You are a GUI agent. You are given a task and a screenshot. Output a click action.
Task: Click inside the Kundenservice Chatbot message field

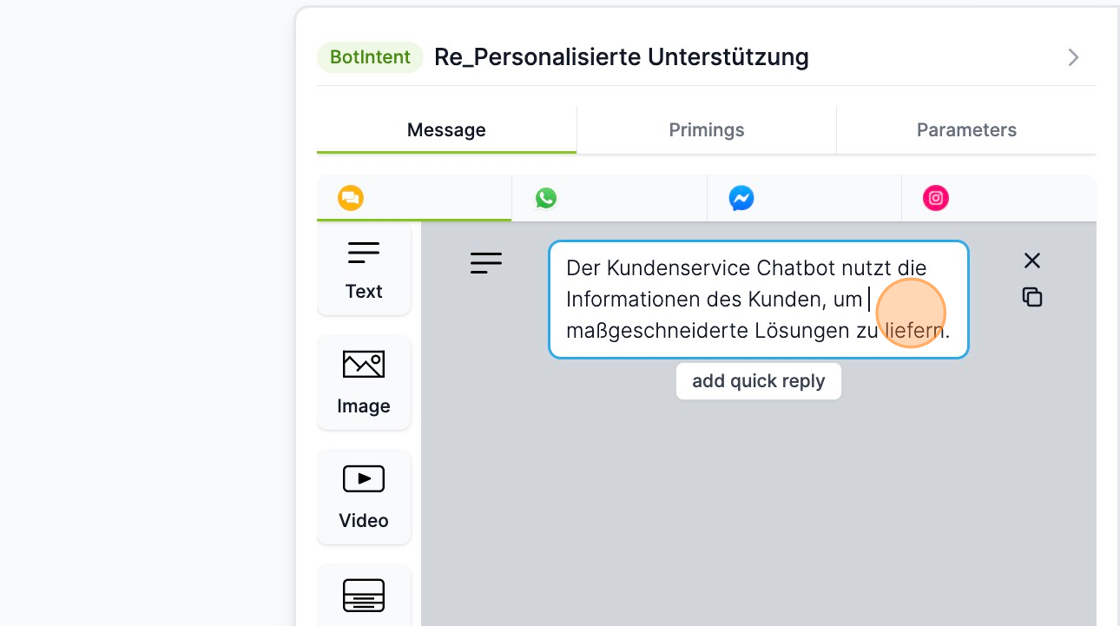pos(740,298)
